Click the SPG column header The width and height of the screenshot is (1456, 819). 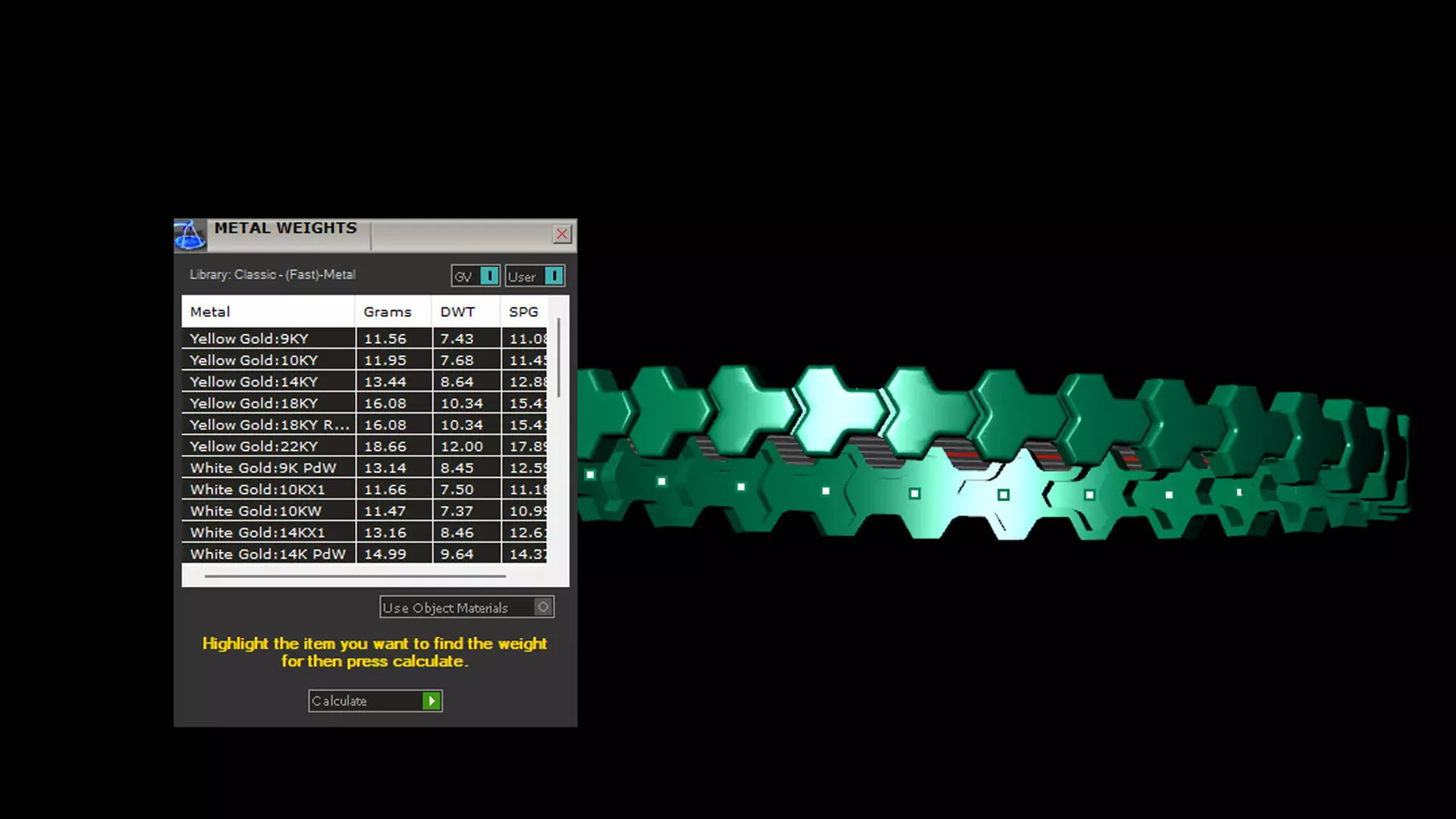pyautogui.click(x=524, y=312)
